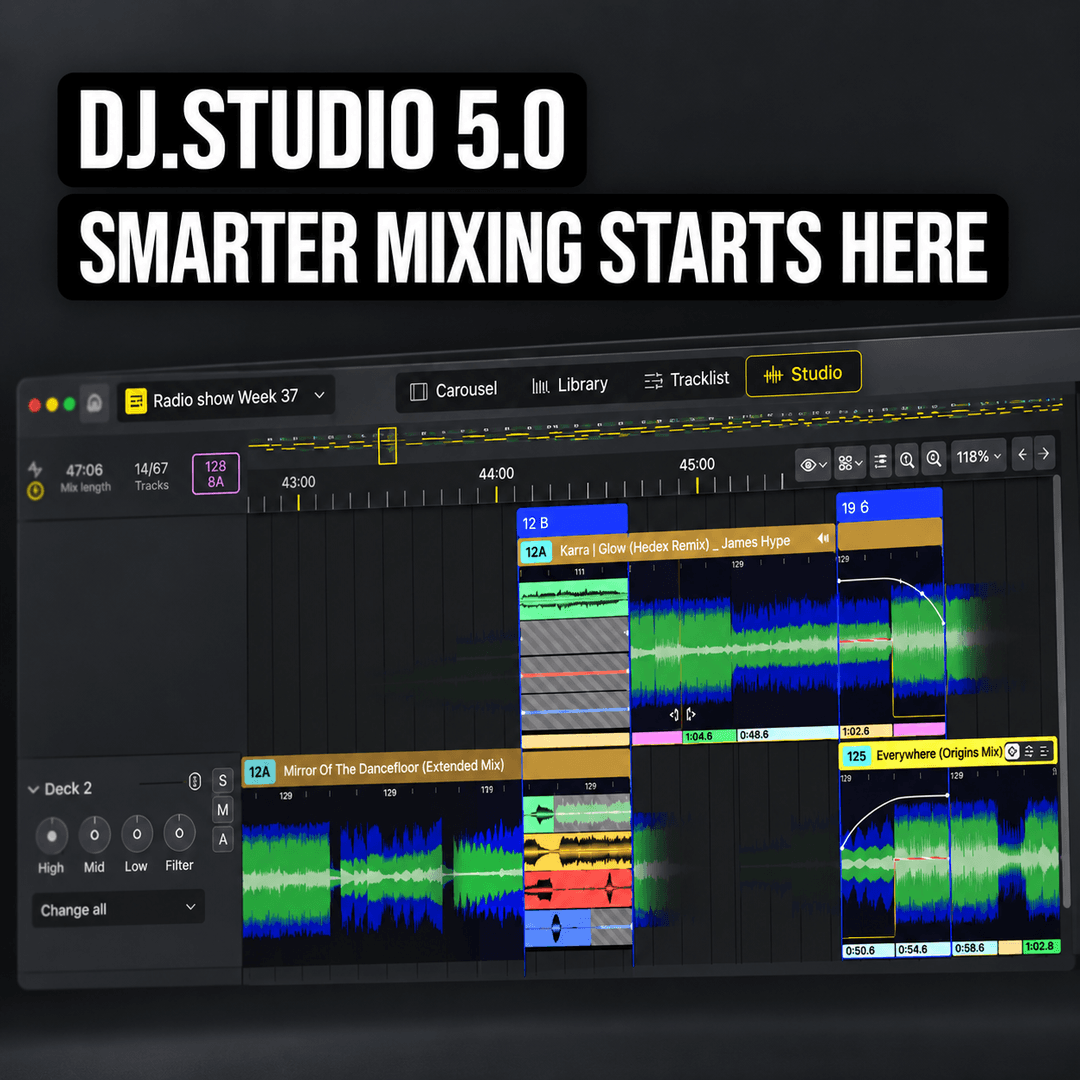This screenshot has height=1080, width=1080.
Task: Toggle the A automation button for Deck 2
Action: tap(222, 840)
